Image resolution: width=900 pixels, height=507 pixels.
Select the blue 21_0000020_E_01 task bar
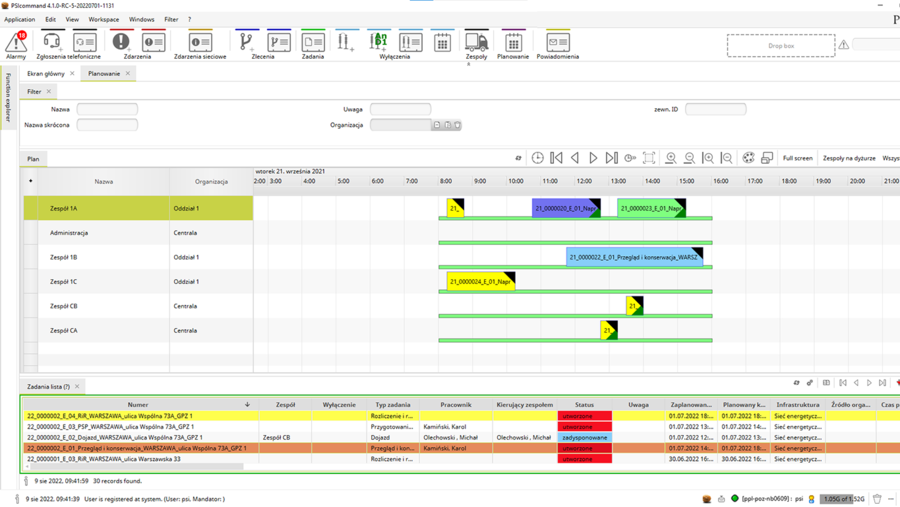(566, 208)
